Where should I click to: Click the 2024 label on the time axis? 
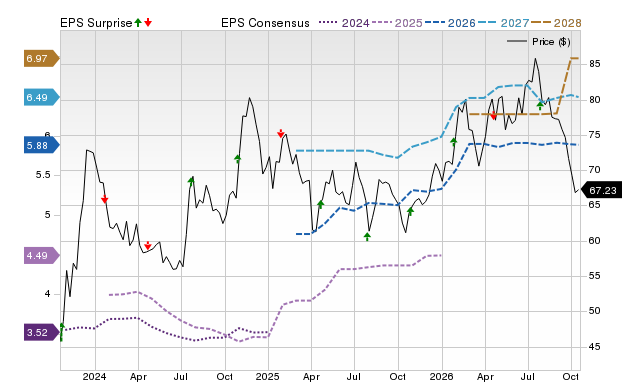point(94,376)
